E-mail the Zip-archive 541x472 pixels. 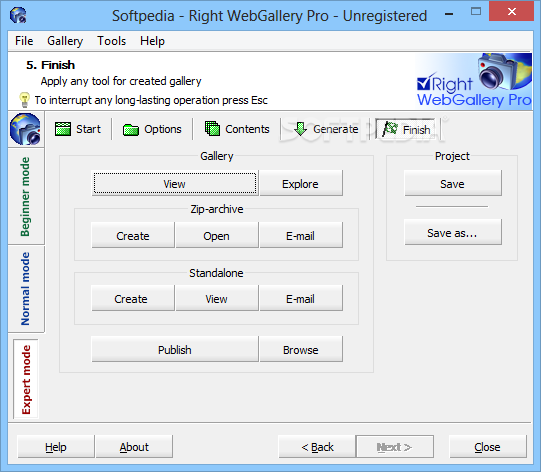tap(301, 235)
